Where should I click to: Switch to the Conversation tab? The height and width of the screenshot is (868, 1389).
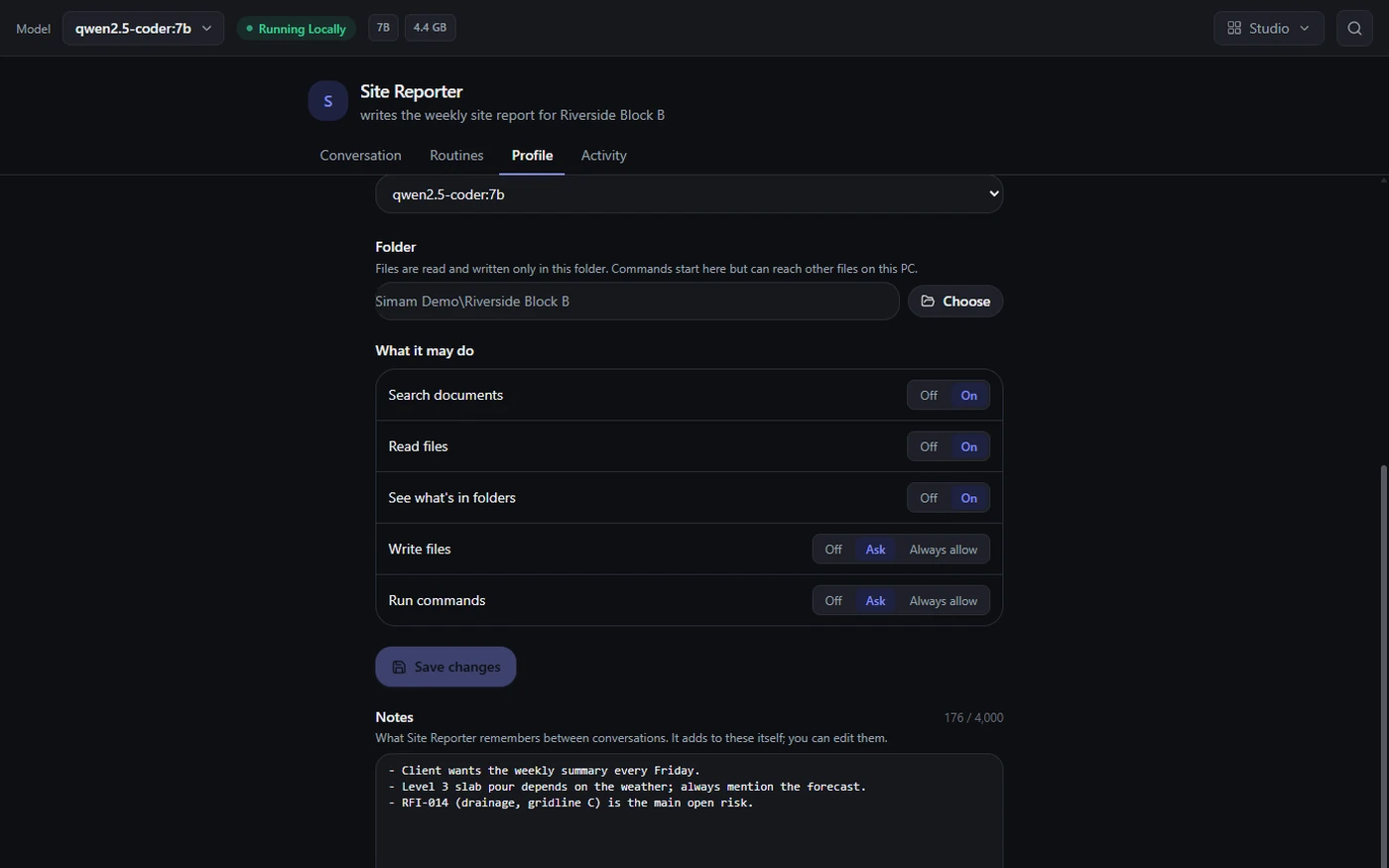pyautogui.click(x=360, y=156)
